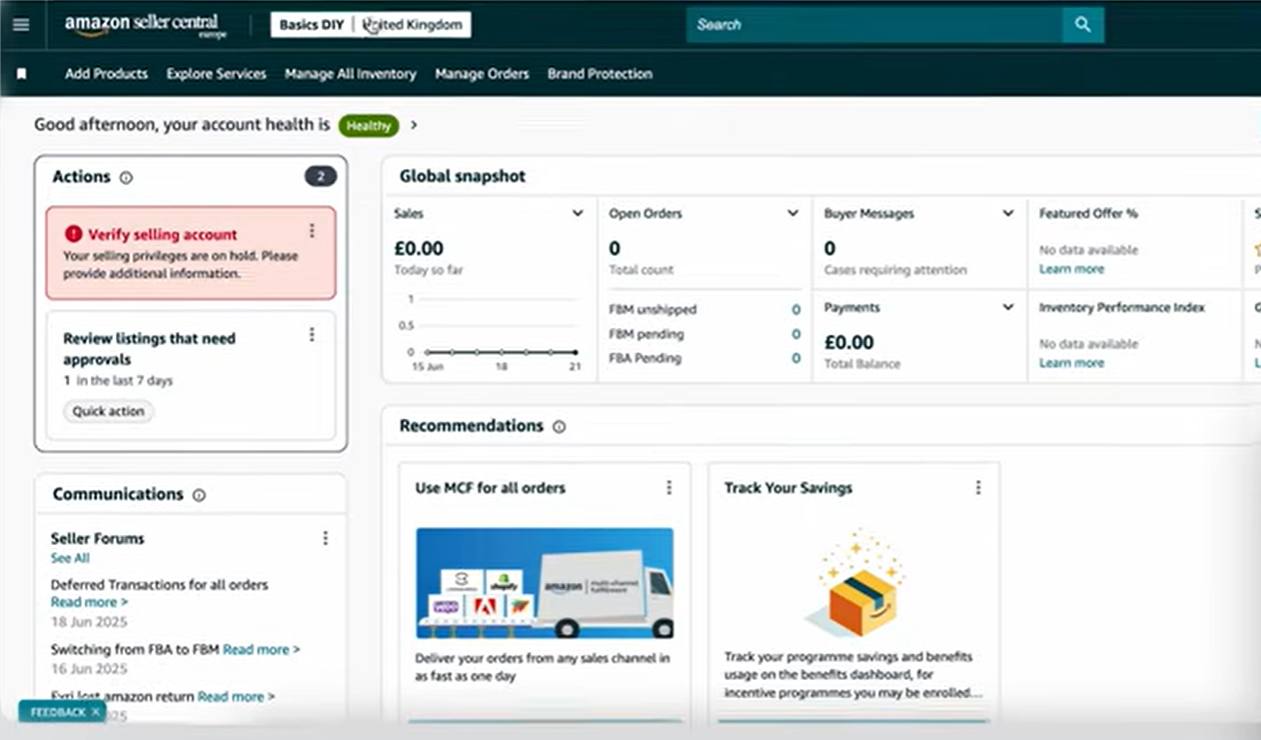
Task: Open the Verify selling account alert
Action: (190, 253)
